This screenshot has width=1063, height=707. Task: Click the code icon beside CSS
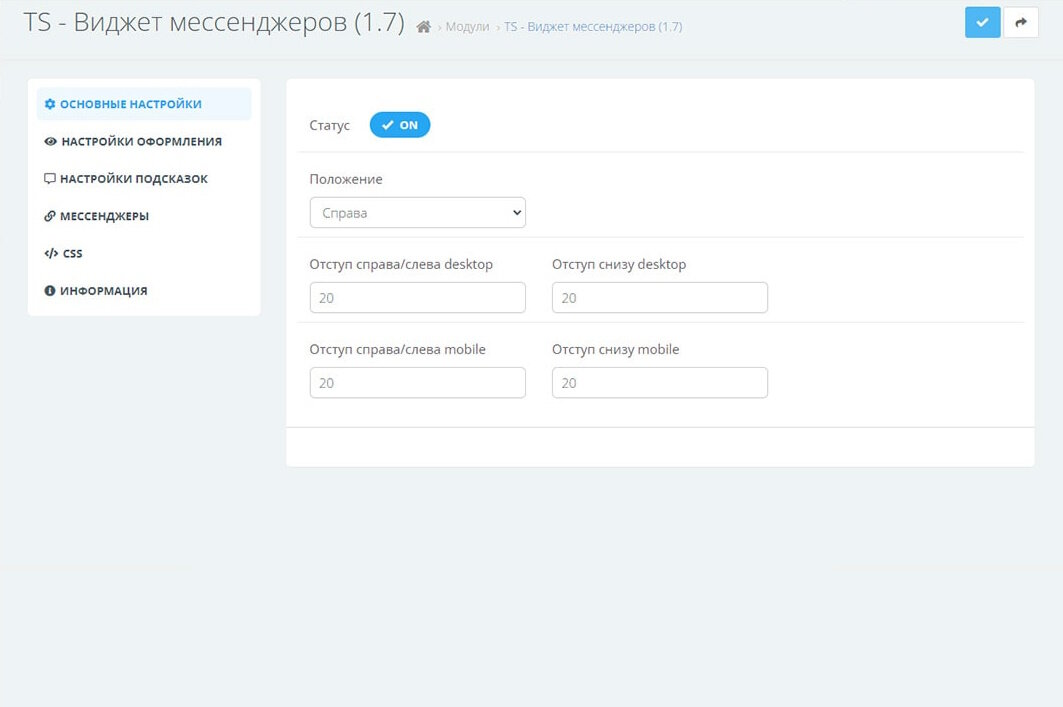pyautogui.click(x=51, y=254)
